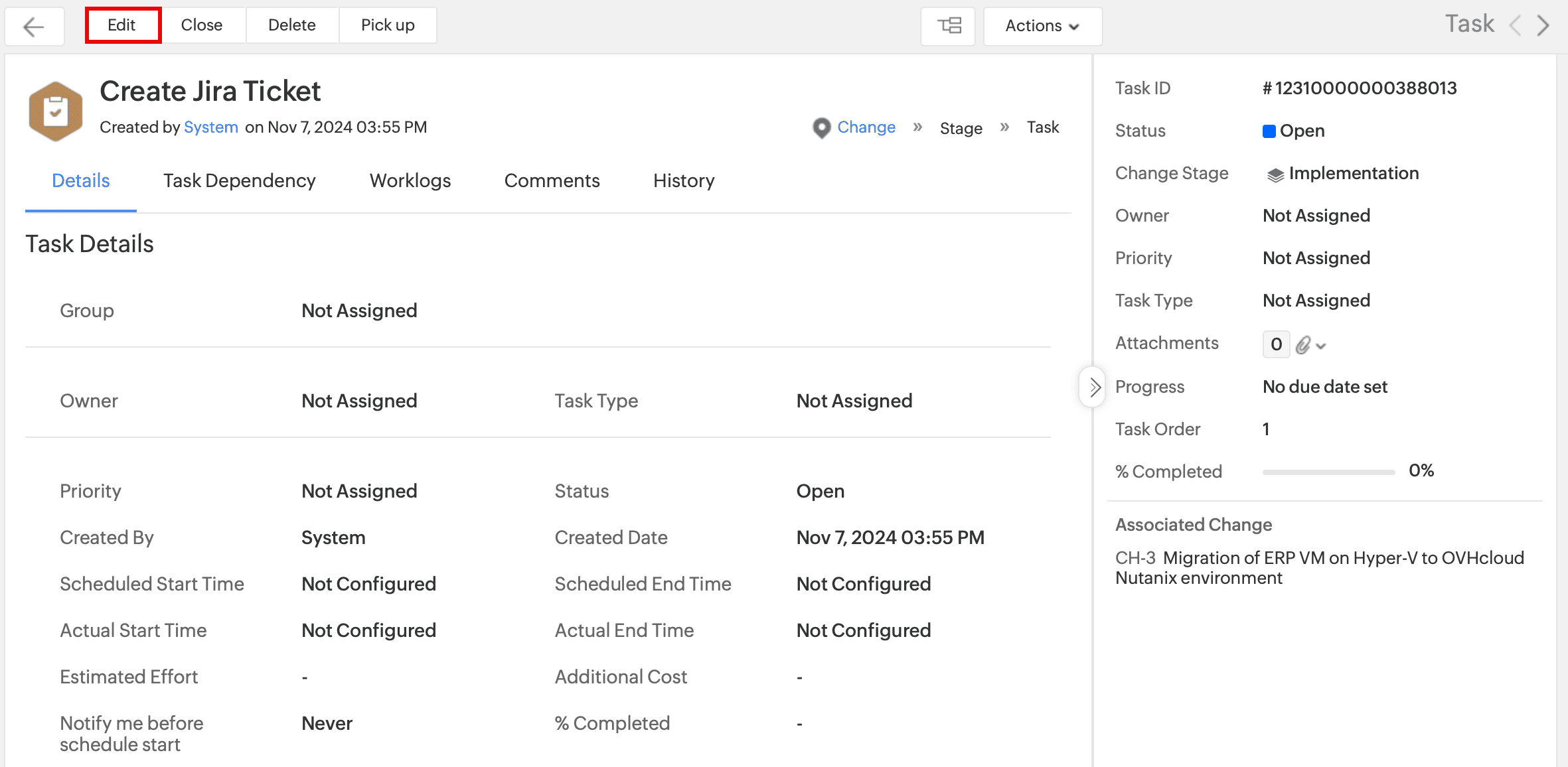Viewport: 1568px width, 767px height.
Task: View the History tab
Action: (683, 180)
